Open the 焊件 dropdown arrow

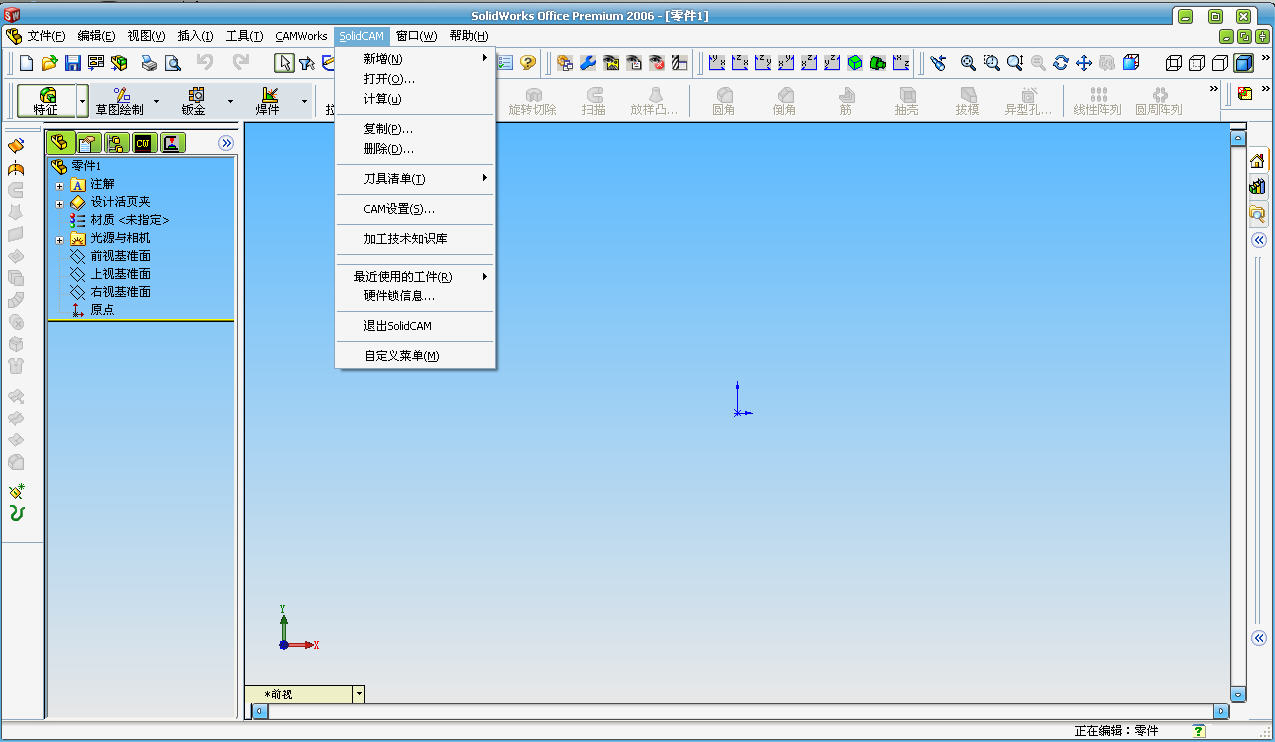pyautogui.click(x=304, y=101)
